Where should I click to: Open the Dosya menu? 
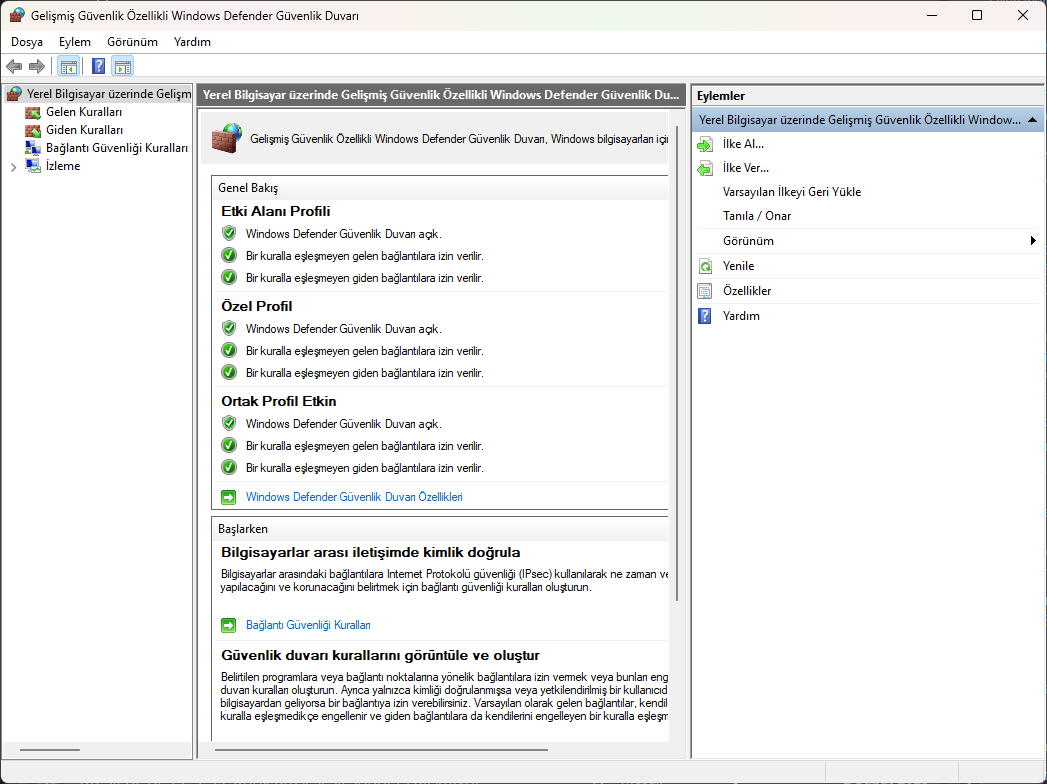coord(27,42)
